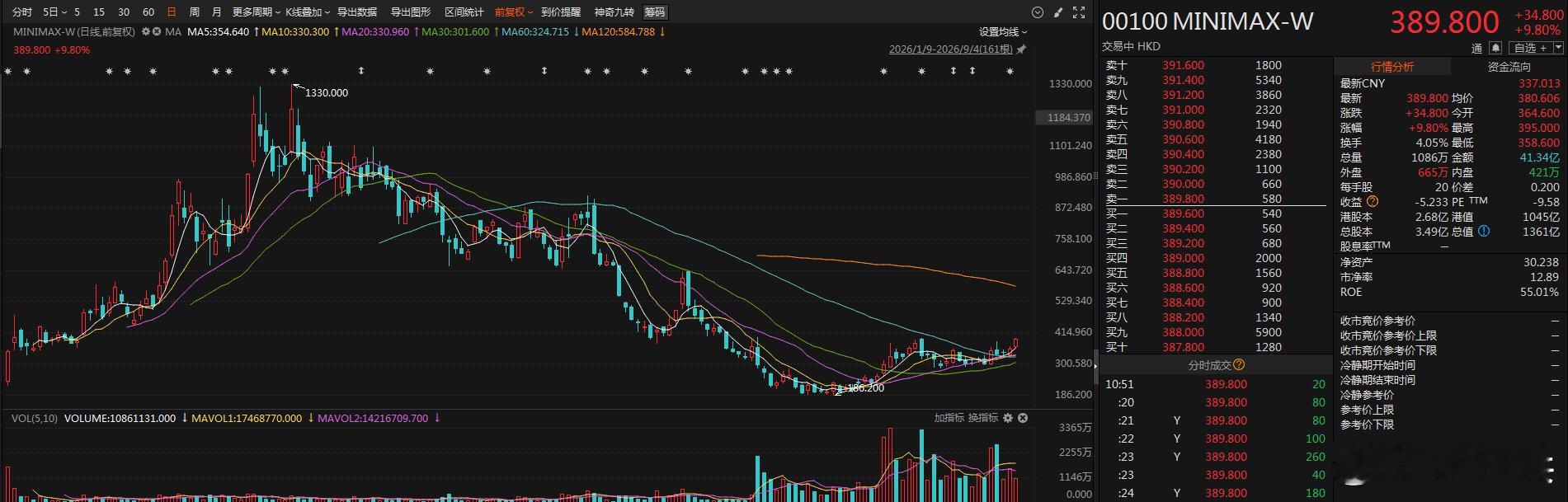Toggle the 筹码 chip distribution panel
1568x502 pixels.
pyautogui.click(x=654, y=12)
